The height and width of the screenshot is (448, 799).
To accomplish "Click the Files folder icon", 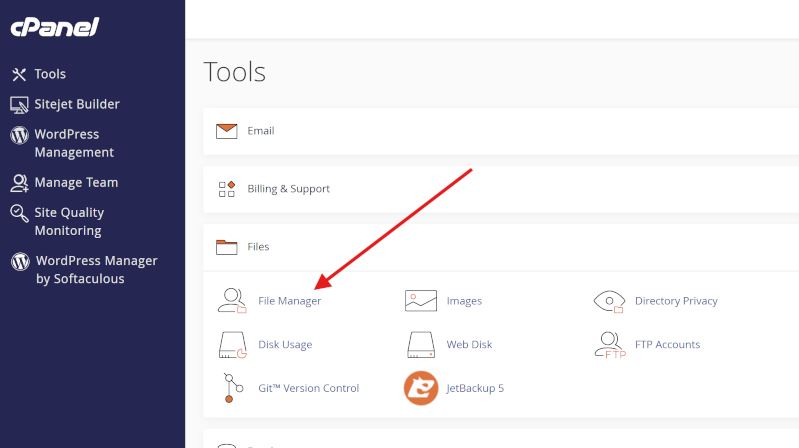I will click(226, 247).
